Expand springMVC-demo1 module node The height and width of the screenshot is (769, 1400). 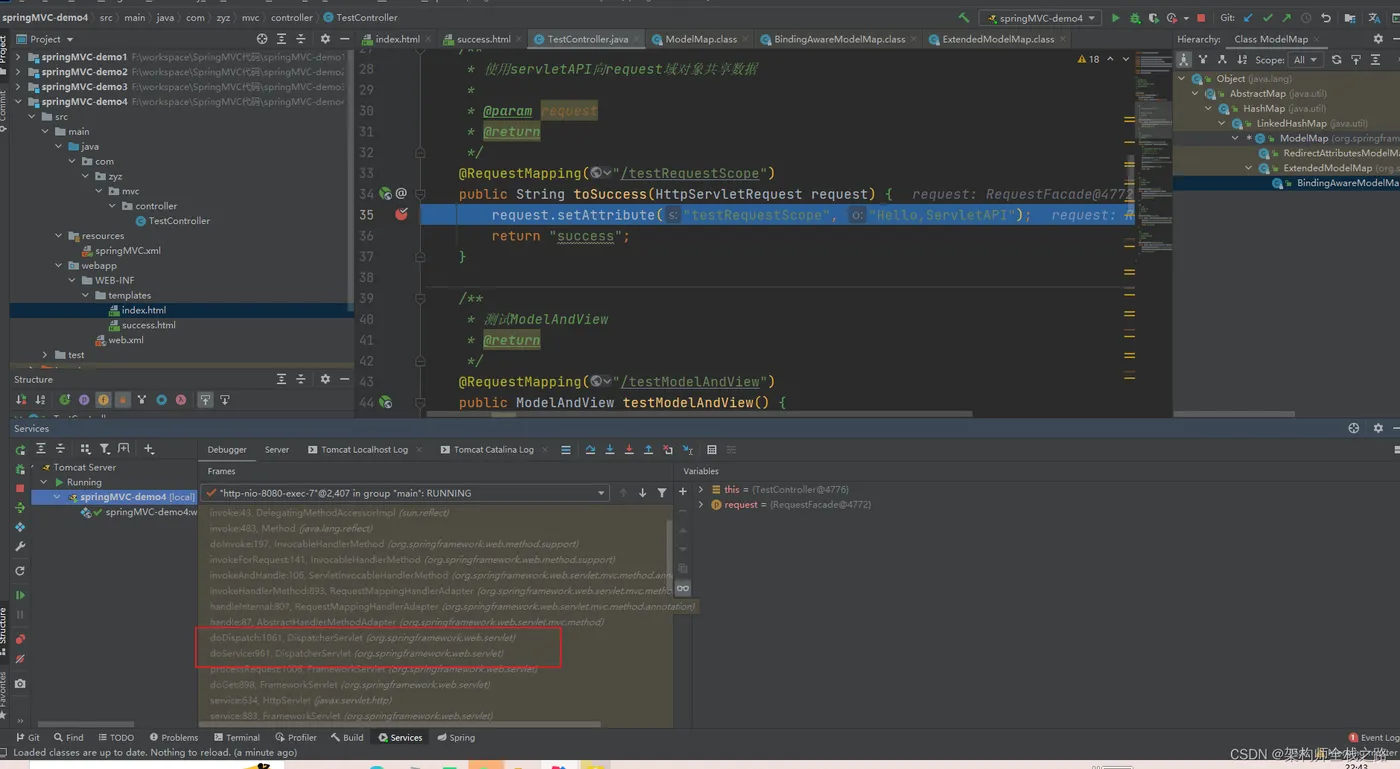coord(17,57)
